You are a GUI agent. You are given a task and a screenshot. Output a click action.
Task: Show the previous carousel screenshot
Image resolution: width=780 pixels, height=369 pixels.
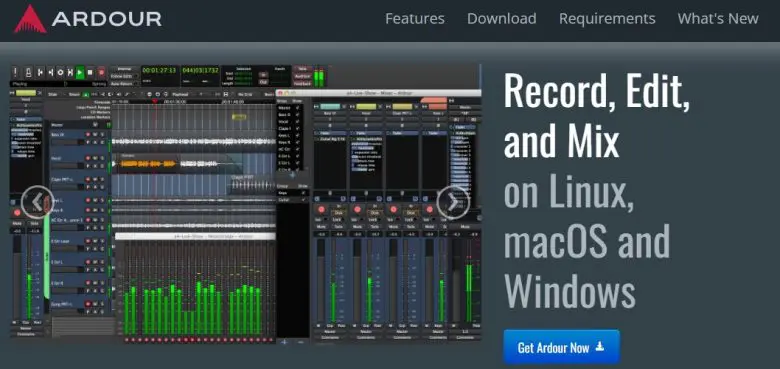[37, 202]
